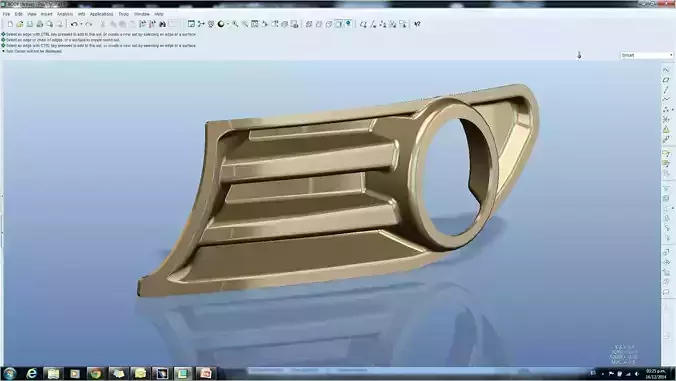Click the Paste icon in the toolbar
Image resolution: width=676 pixels, height=381 pixels.
tap(122, 24)
